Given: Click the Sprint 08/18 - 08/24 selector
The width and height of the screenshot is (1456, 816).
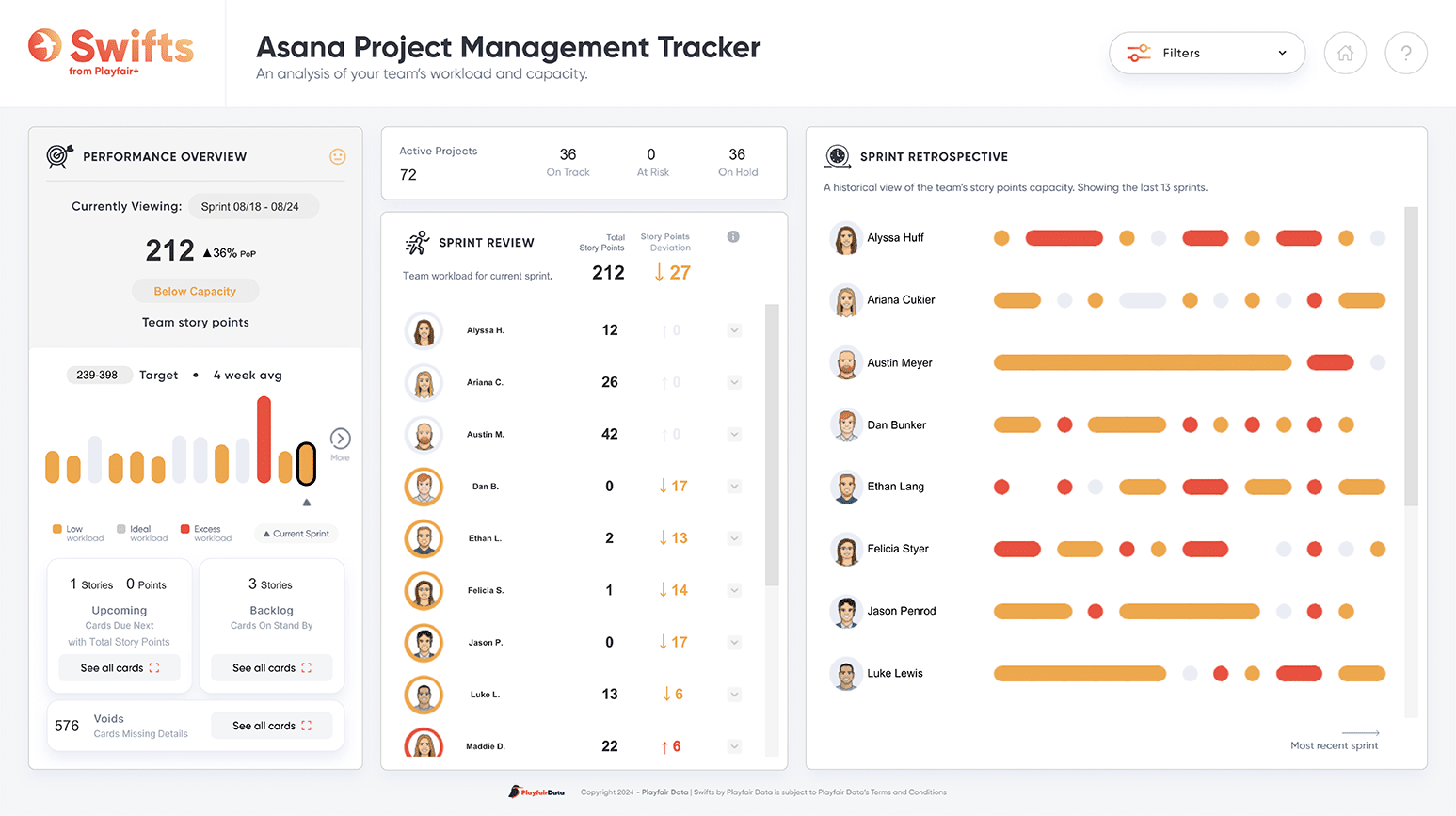Looking at the screenshot, I should pos(252,207).
